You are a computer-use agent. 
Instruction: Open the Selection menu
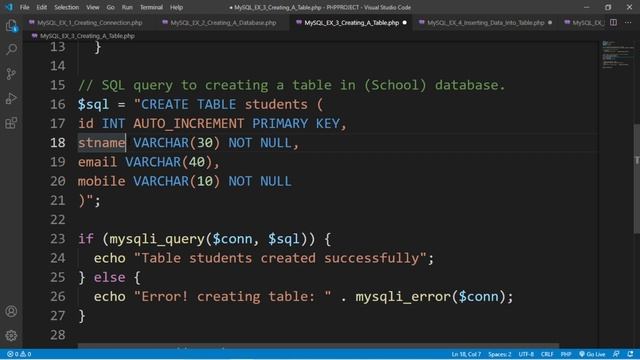[67, 7]
